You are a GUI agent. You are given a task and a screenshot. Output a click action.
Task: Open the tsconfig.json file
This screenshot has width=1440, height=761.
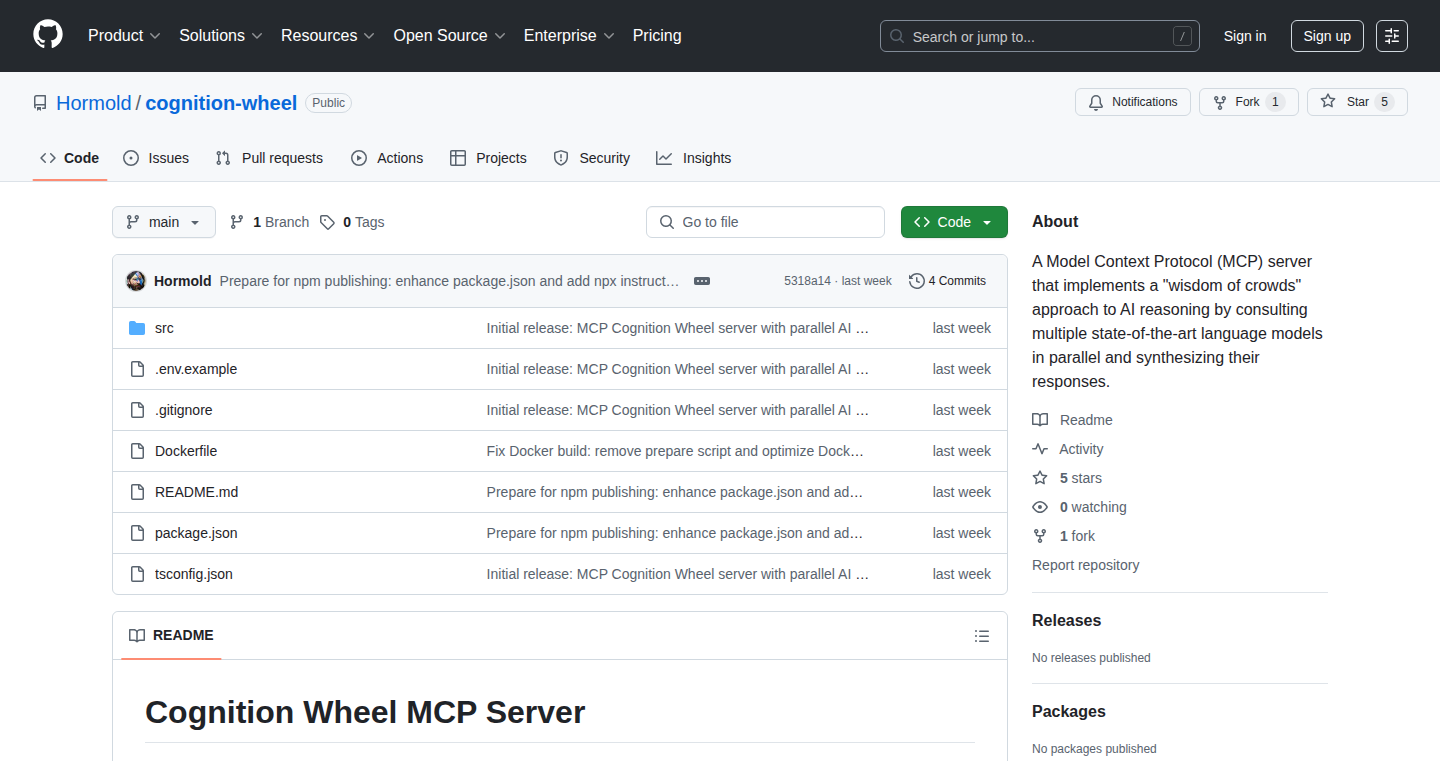194,574
